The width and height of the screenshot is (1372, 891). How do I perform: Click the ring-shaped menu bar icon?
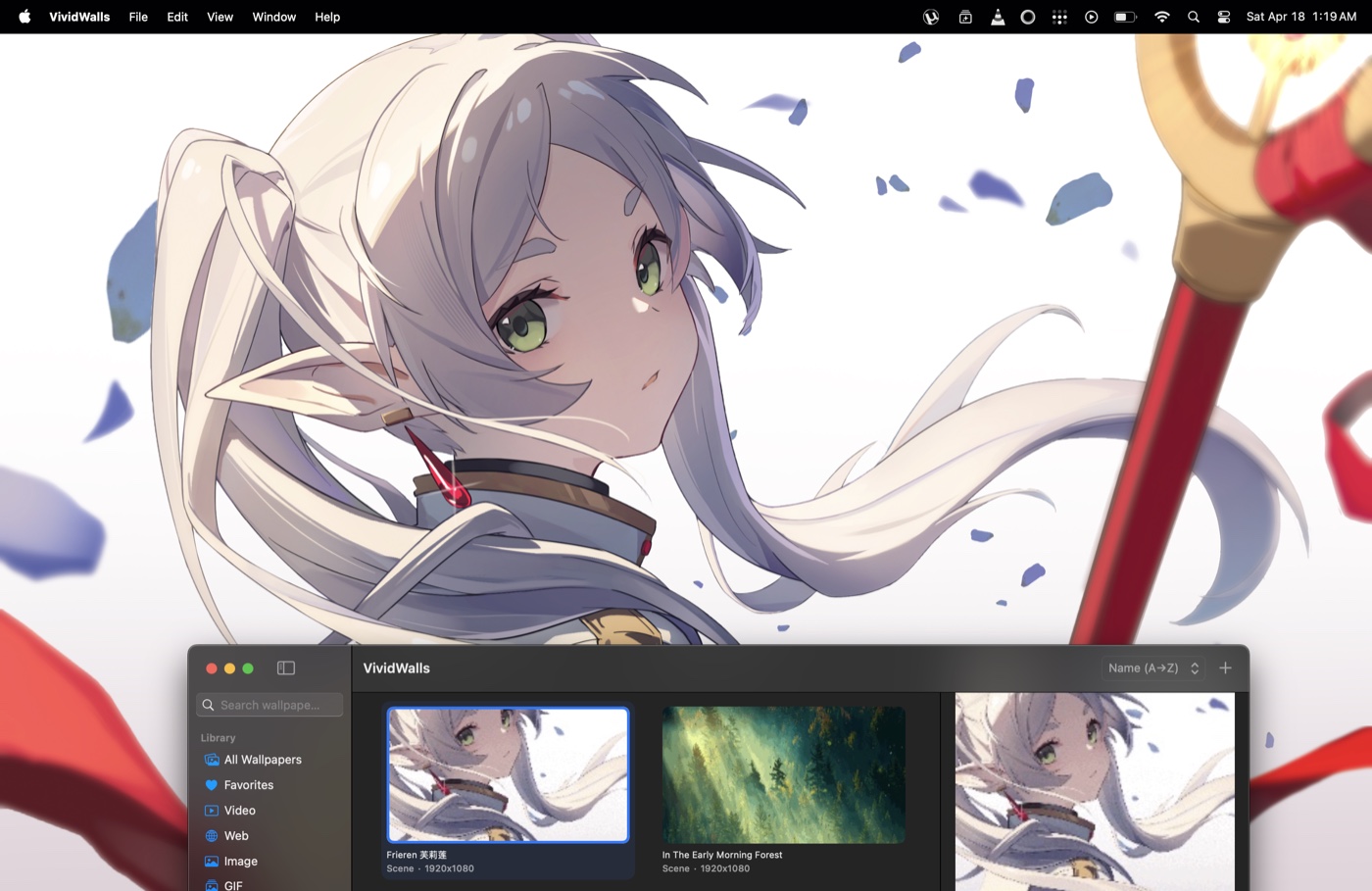tap(1028, 17)
